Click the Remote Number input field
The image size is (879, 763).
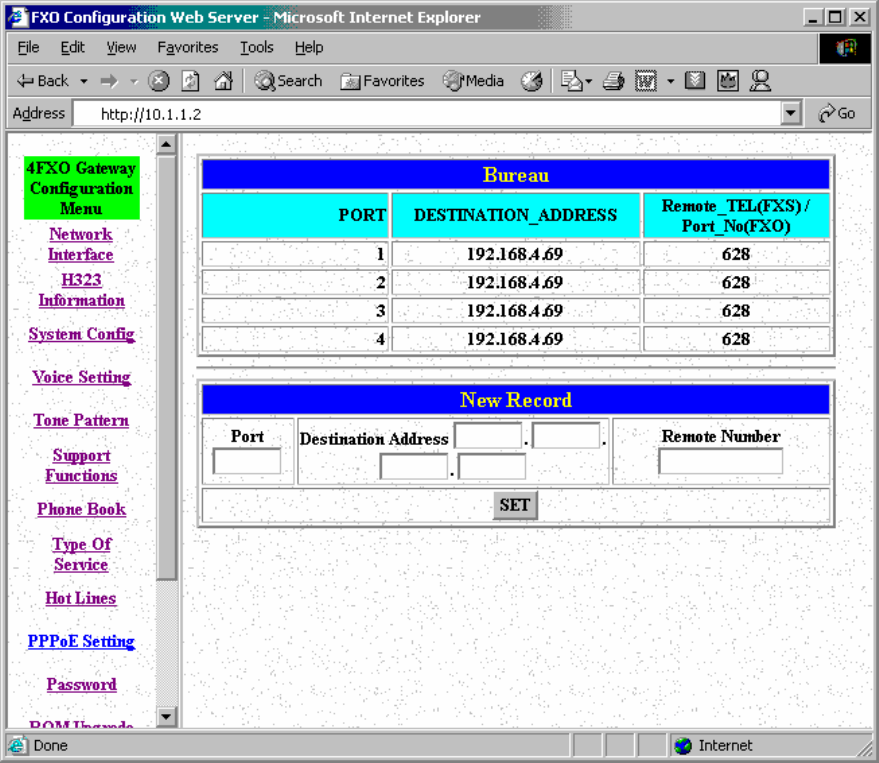tap(720, 461)
